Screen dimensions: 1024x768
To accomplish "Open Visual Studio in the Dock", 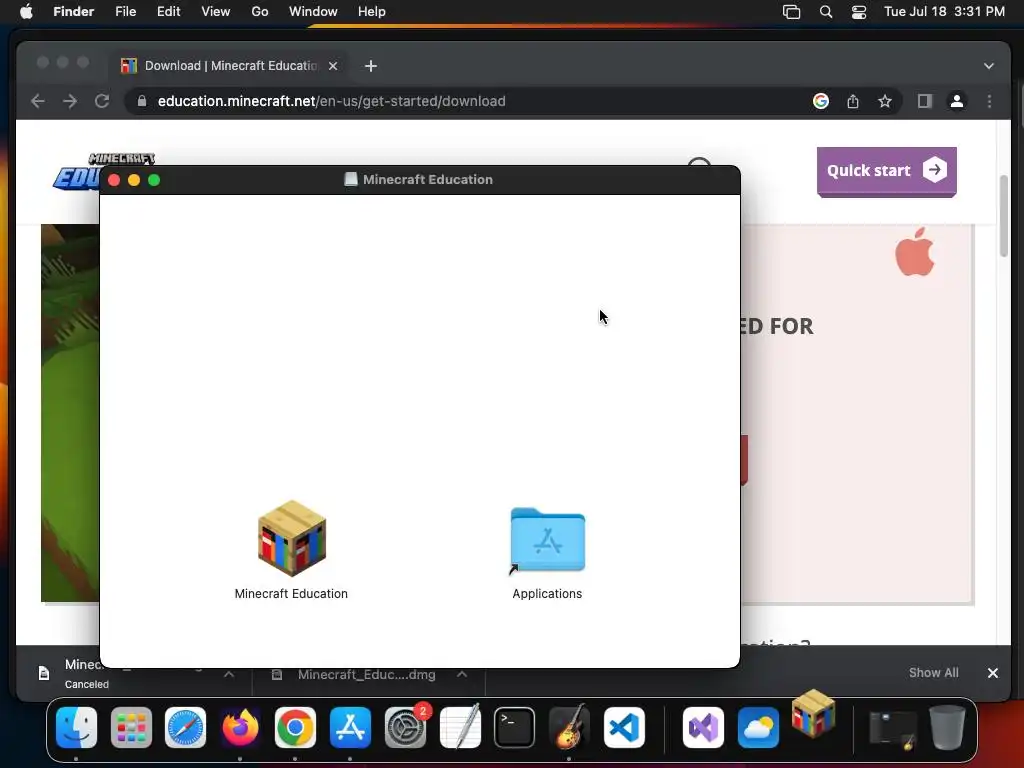I will (703, 728).
